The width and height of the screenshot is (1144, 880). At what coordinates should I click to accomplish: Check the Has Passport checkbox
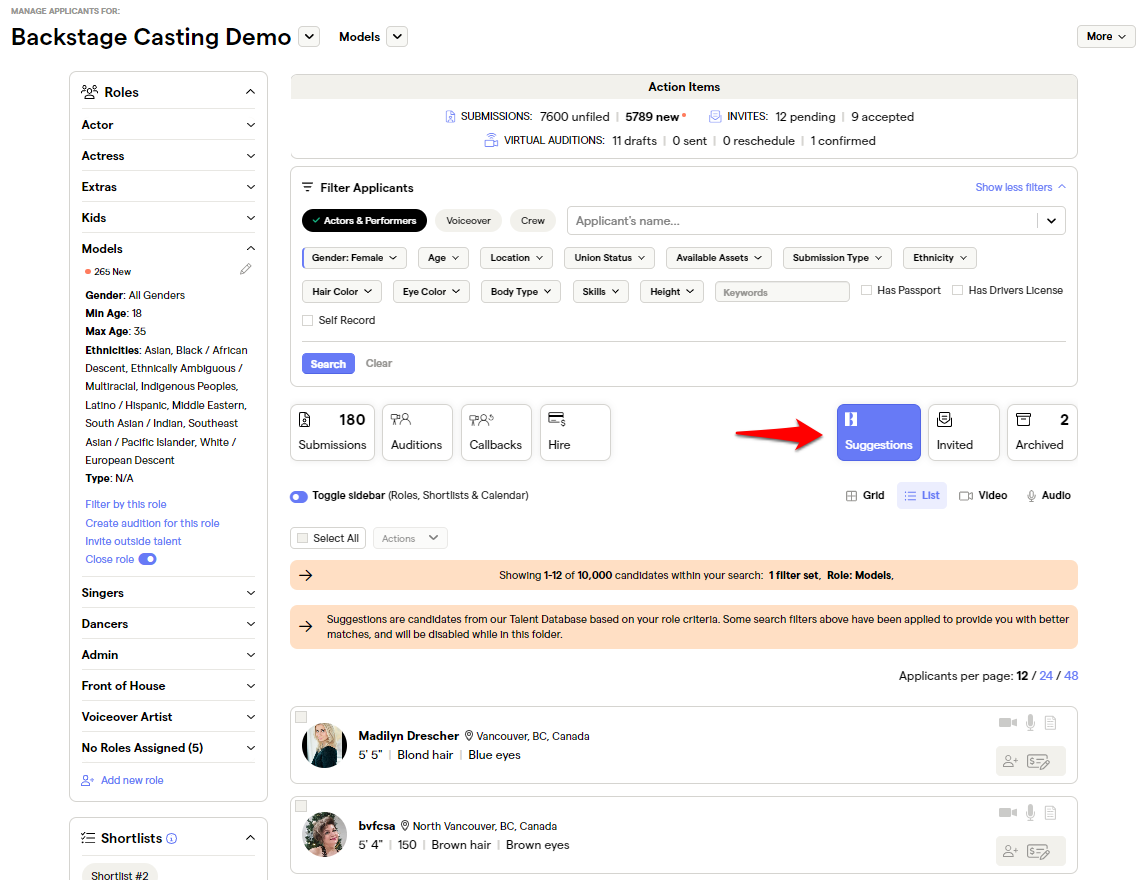point(866,289)
